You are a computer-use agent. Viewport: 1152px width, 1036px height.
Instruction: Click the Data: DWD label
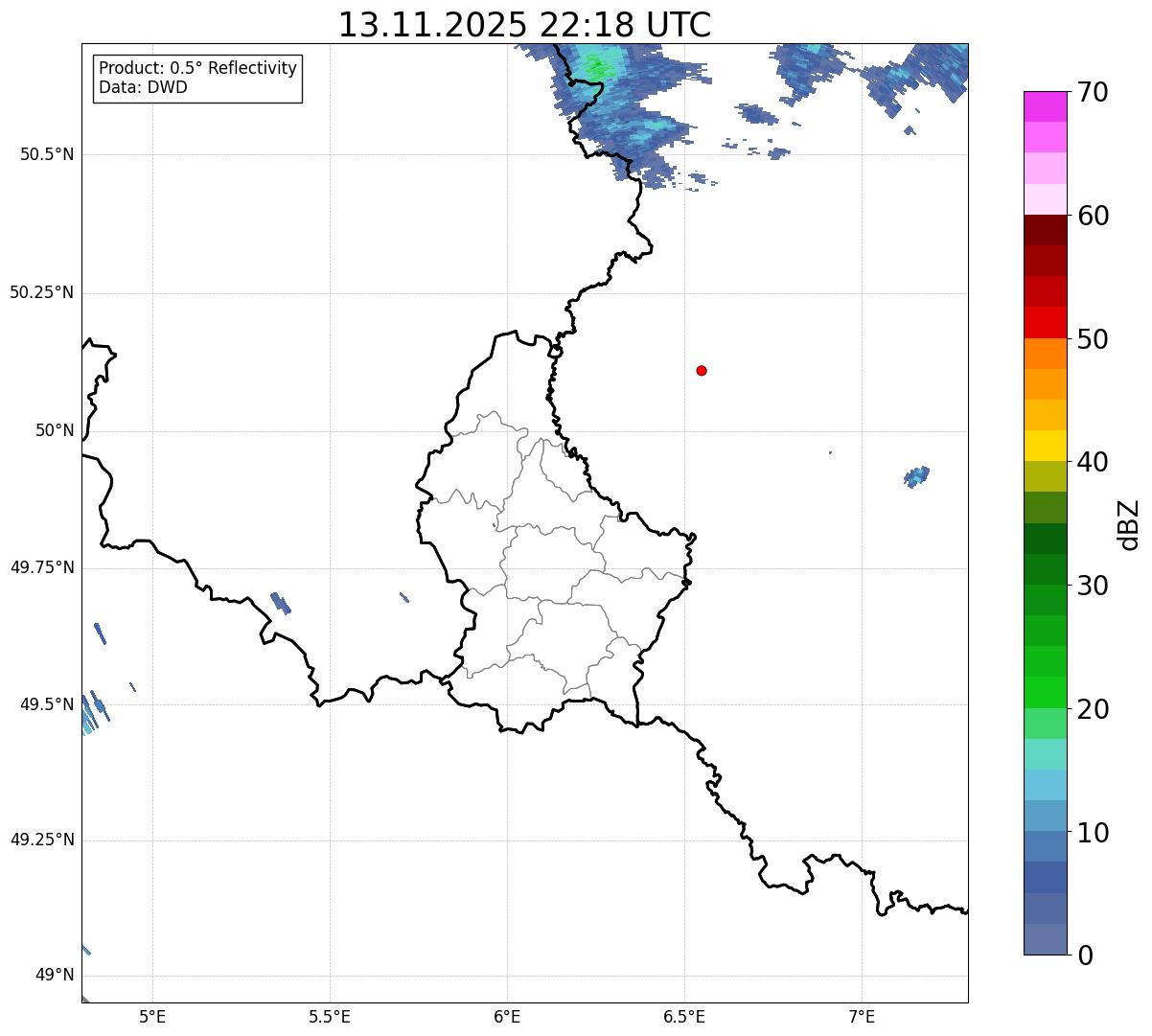pos(143,88)
